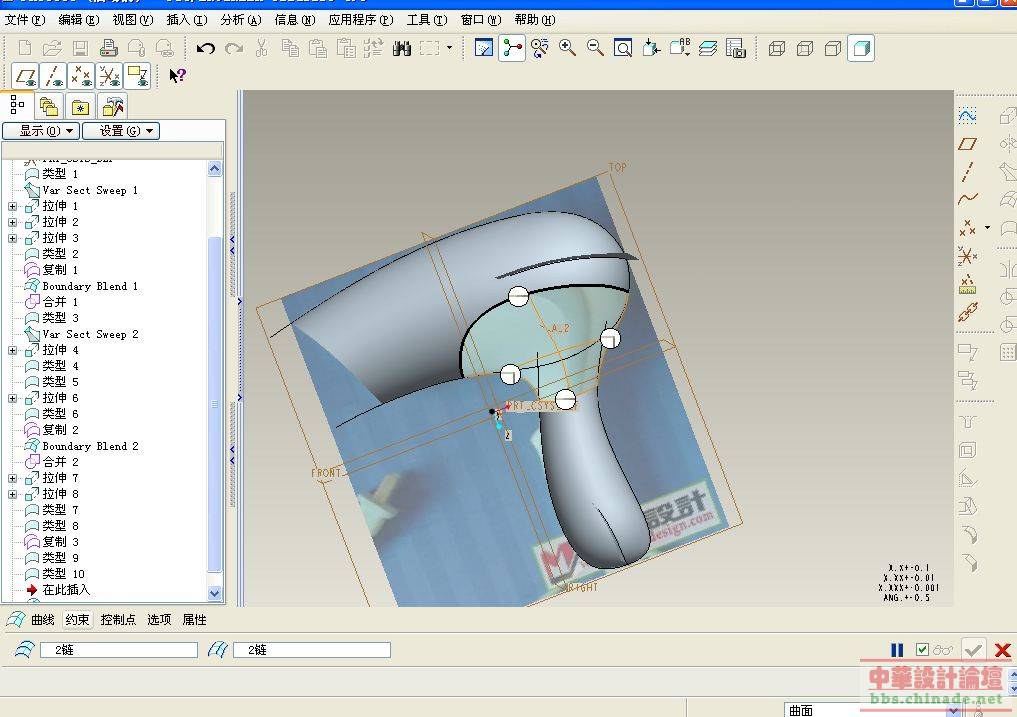The height and width of the screenshot is (717, 1017).
Task: Select the Datum Axis creation tool
Action: point(967,171)
